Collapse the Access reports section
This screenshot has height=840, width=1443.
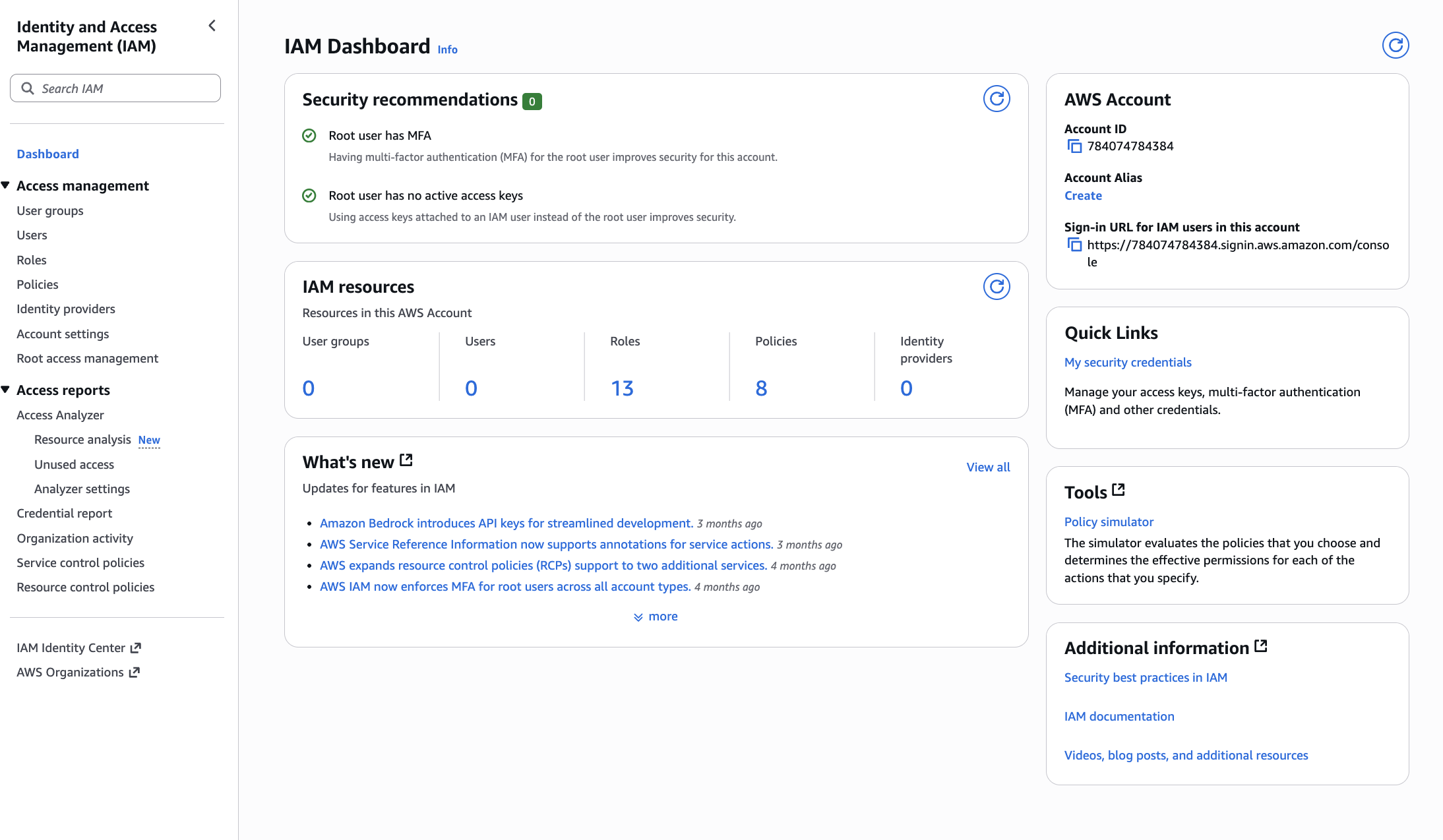click(x=5, y=390)
